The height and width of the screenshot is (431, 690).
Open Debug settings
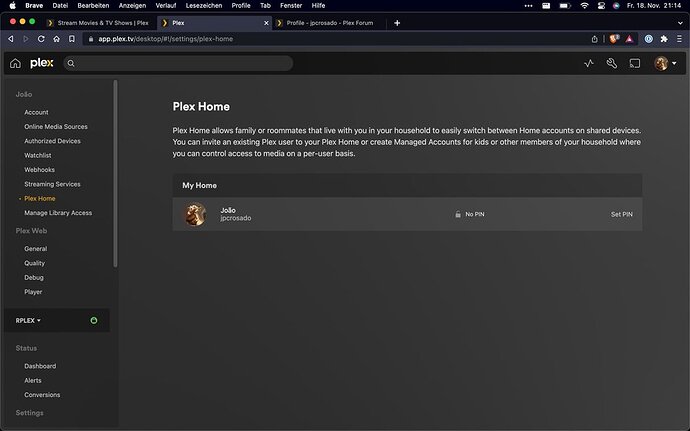pyautogui.click(x=34, y=277)
